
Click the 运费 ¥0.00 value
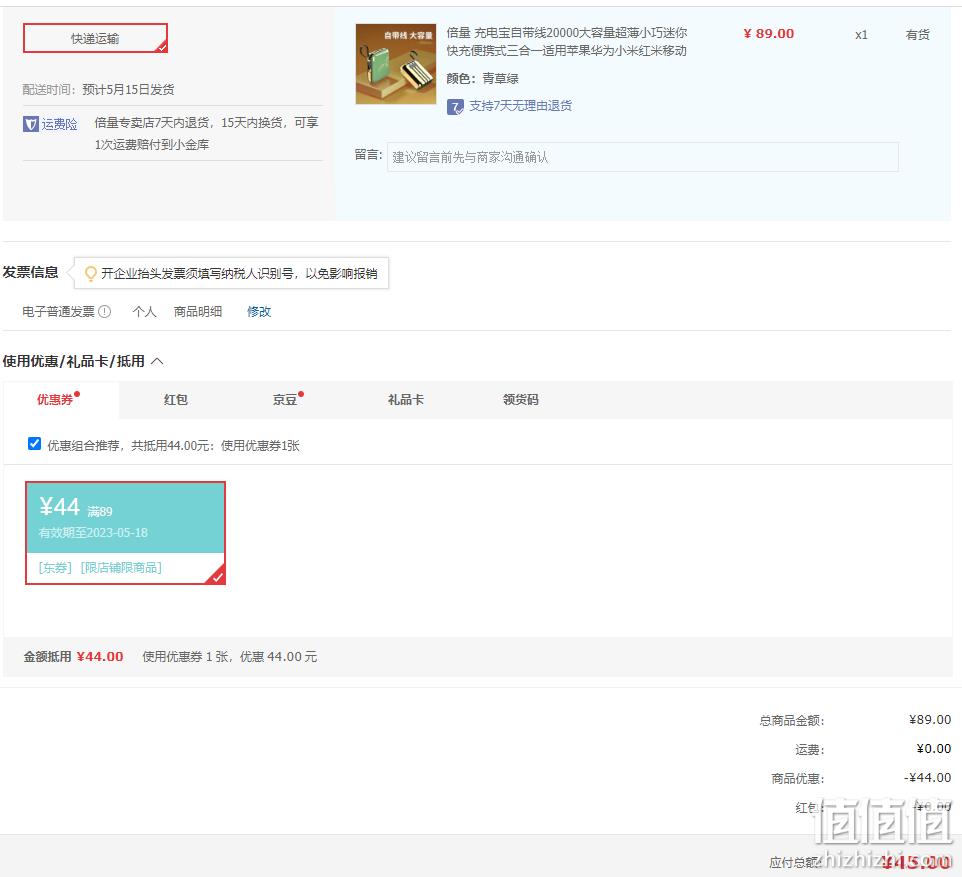coord(934,749)
